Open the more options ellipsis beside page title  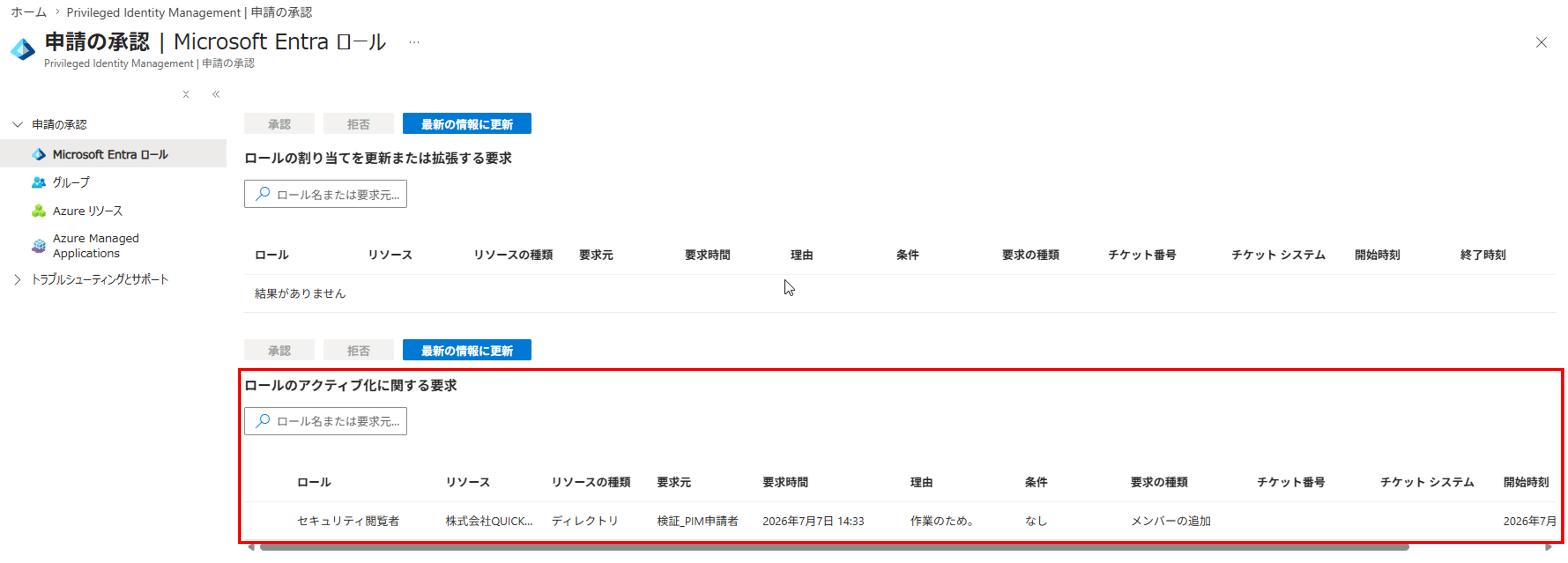click(414, 43)
